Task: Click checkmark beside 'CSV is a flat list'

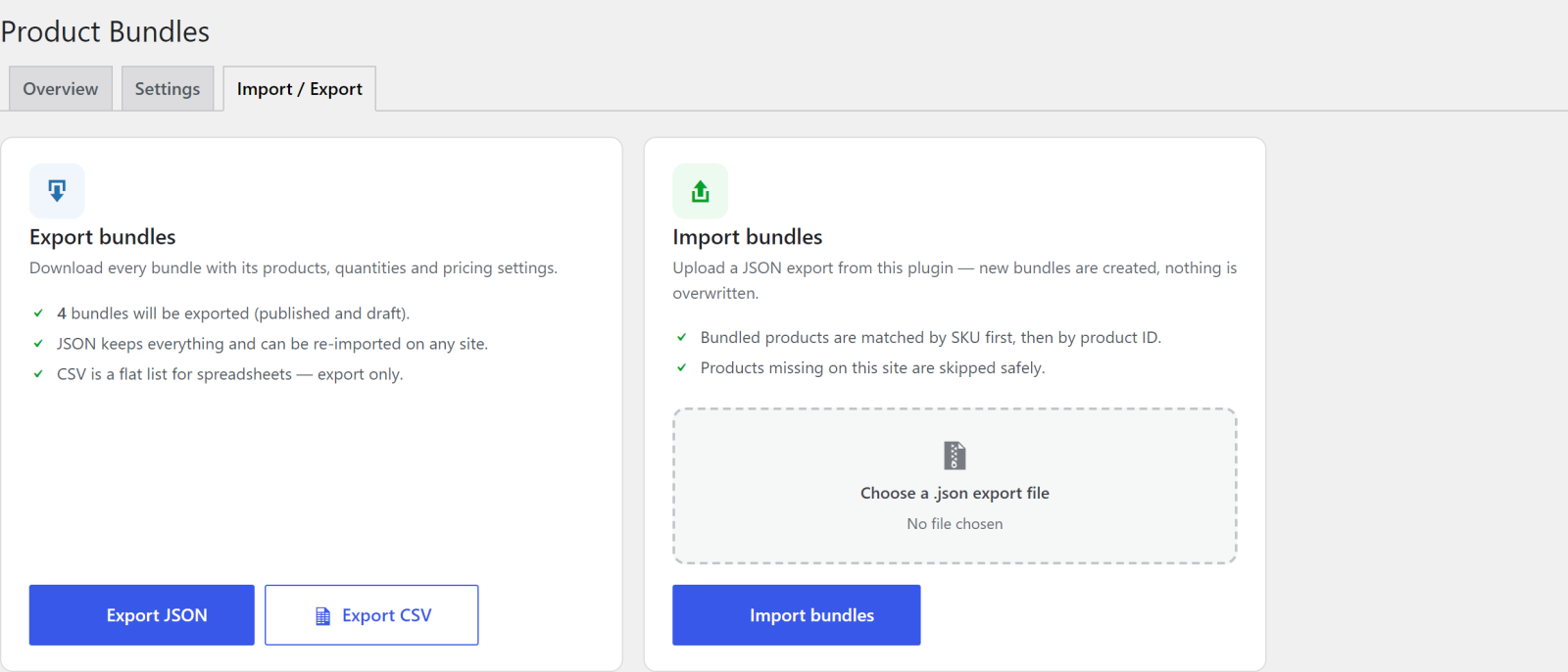Action: [x=38, y=374]
